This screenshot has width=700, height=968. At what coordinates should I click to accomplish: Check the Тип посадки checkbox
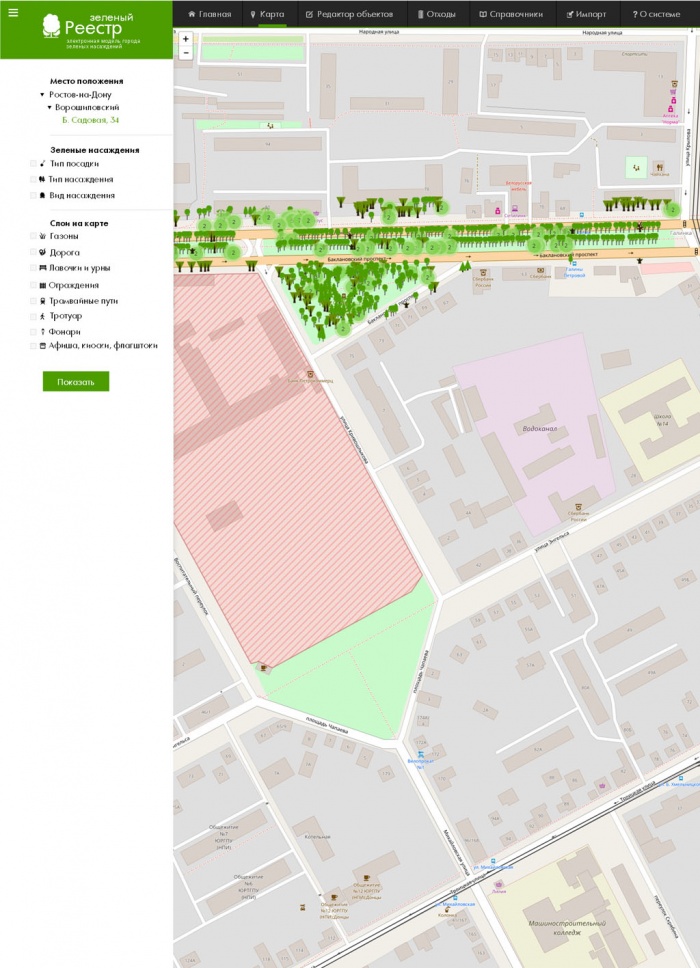point(33,164)
